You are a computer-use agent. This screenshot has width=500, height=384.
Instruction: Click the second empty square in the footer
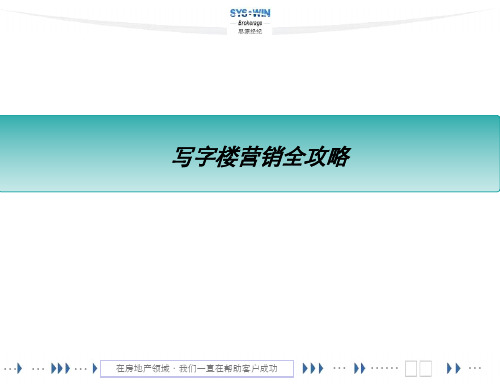click(x=426, y=369)
